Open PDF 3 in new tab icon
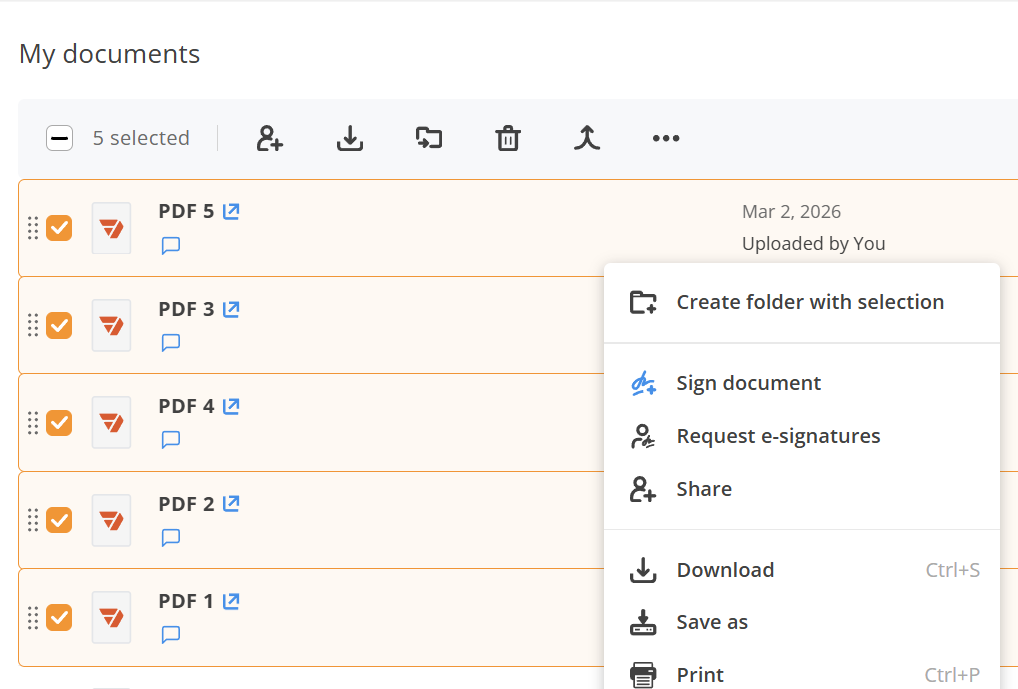The width and height of the screenshot is (1018, 689). click(231, 309)
